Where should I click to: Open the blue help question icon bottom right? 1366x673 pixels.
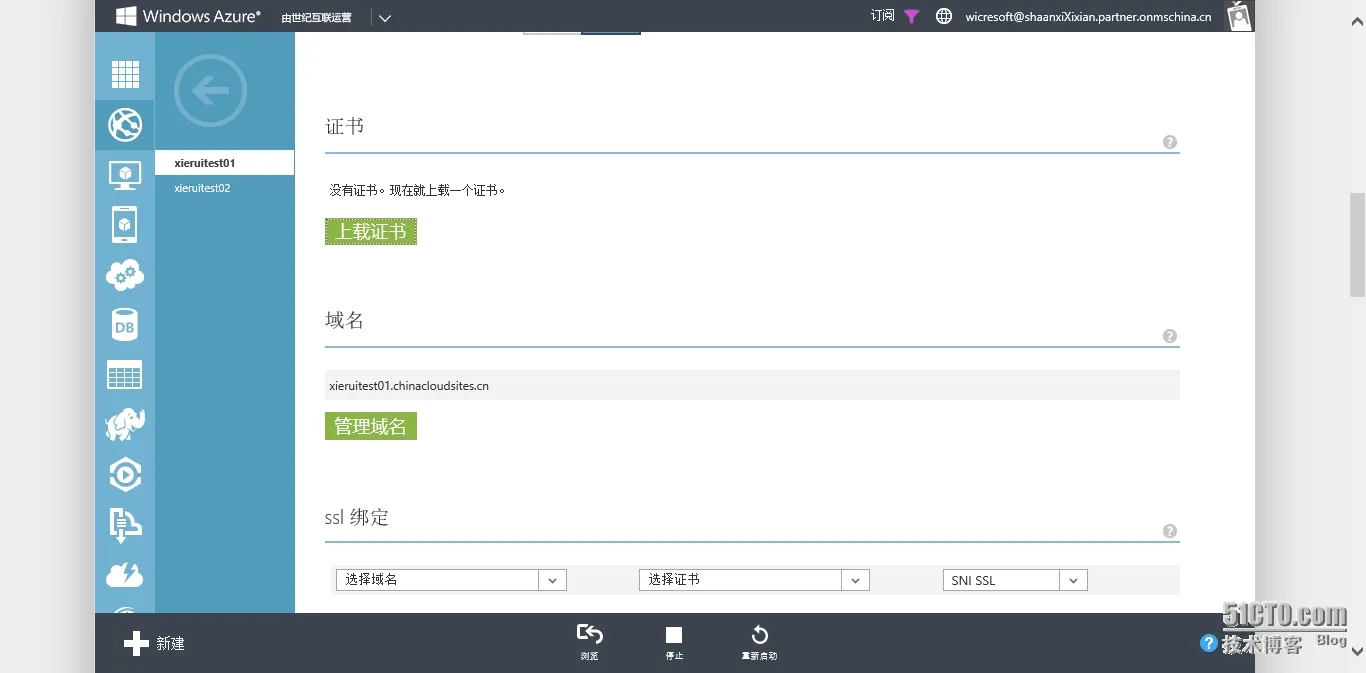coord(1209,643)
